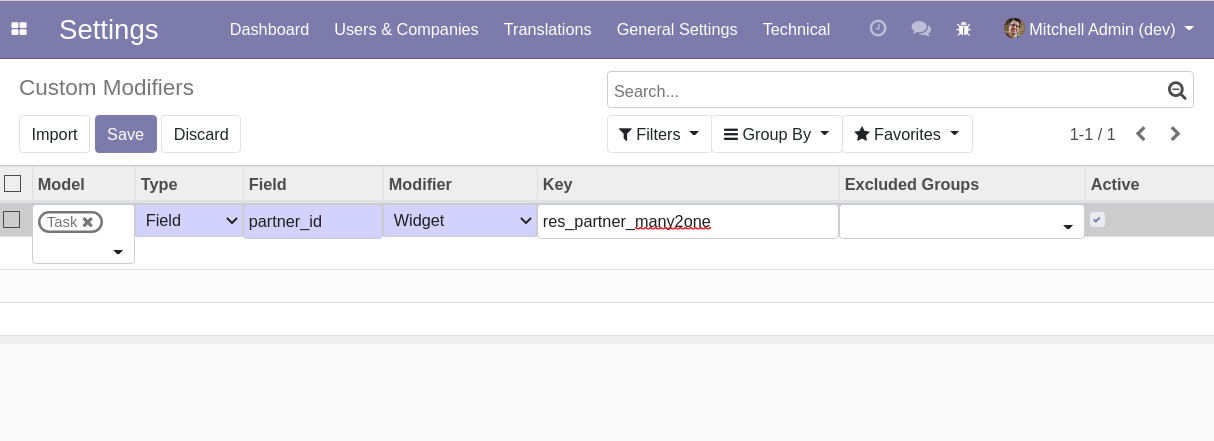Go to previous page arrow
Image resolution: width=1214 pixels, height=441 pixels.
[1140, 134]
